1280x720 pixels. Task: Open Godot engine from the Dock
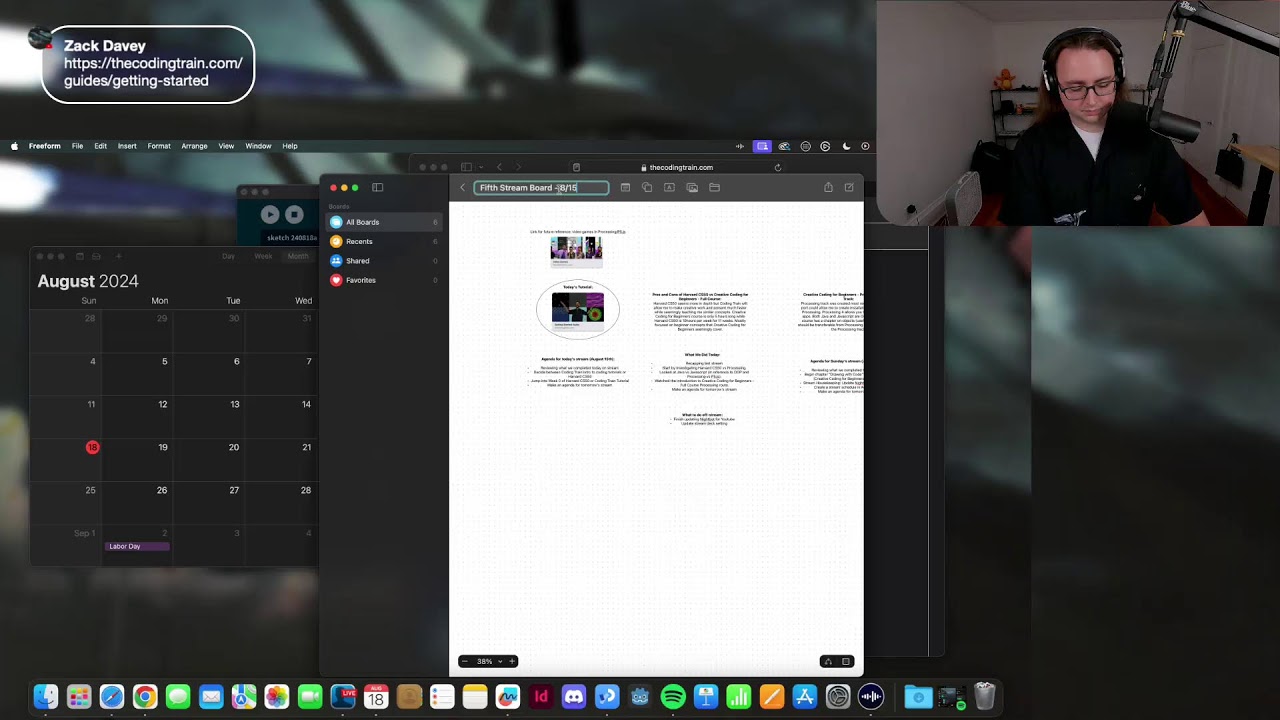640,697
